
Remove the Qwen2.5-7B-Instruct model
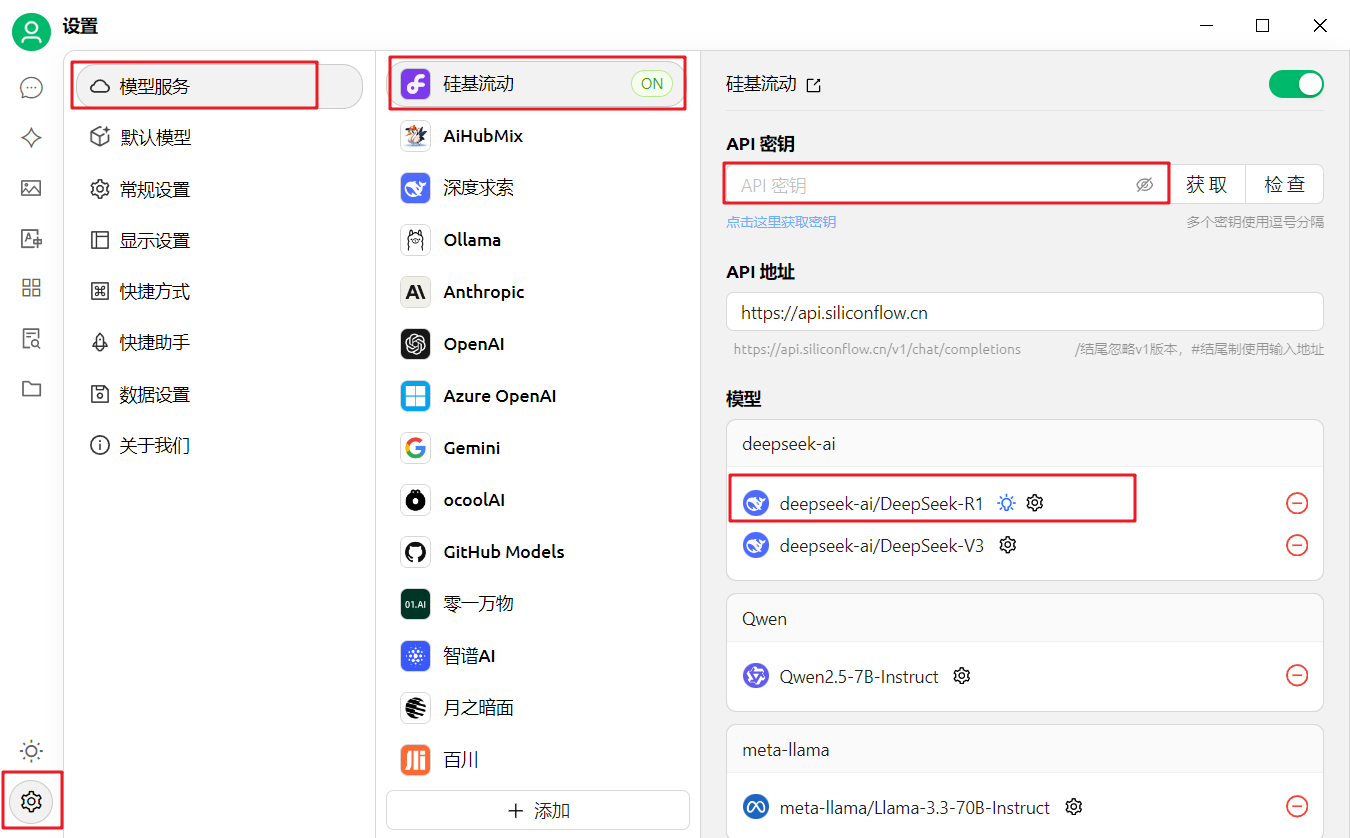[x=1297, y=676]
